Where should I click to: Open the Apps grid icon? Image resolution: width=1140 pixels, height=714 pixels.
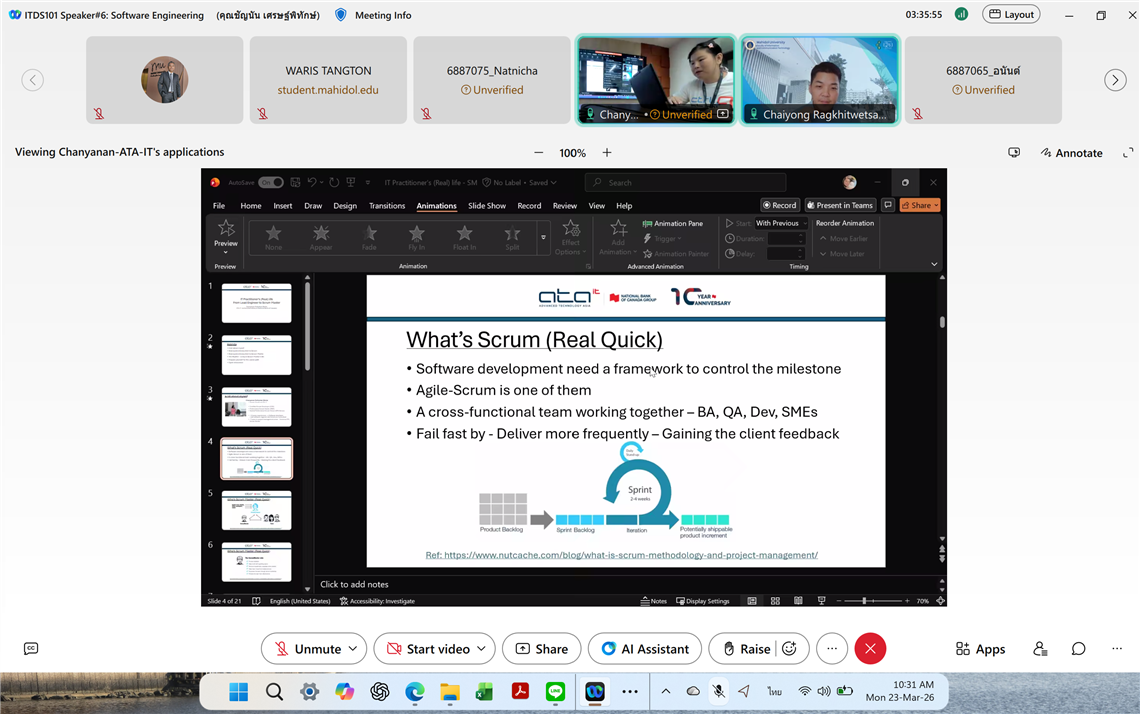[980, 649]
